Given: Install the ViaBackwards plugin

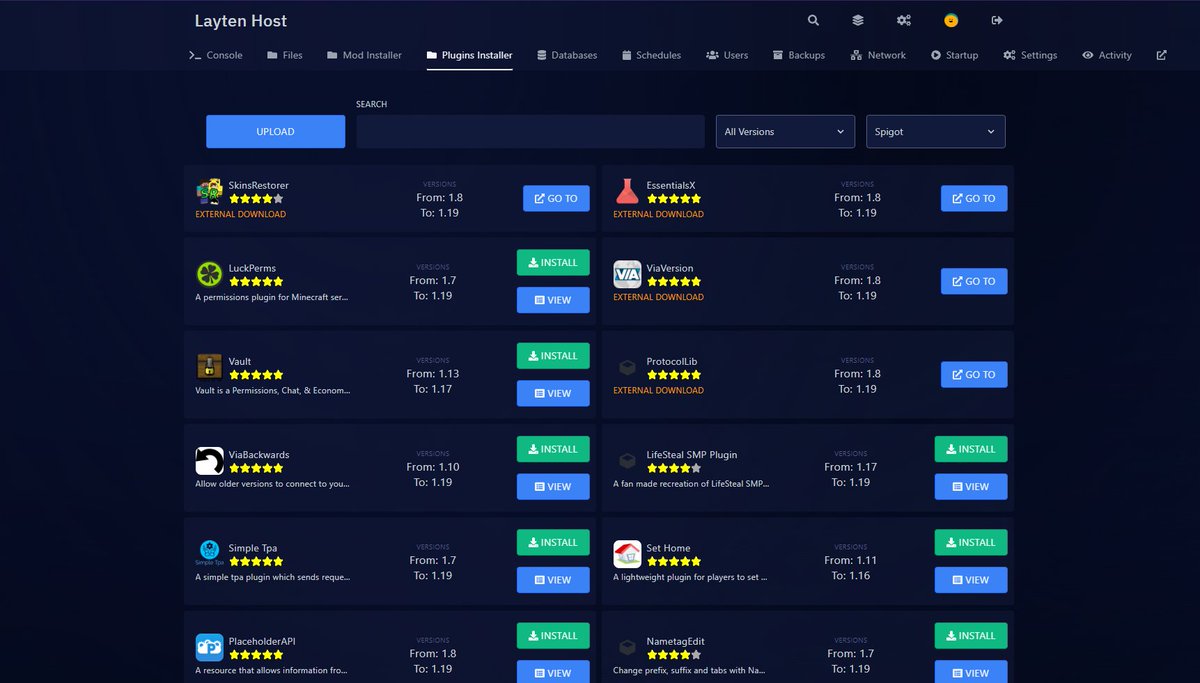Looking at the screenshot, I should (x=553, y=449).
